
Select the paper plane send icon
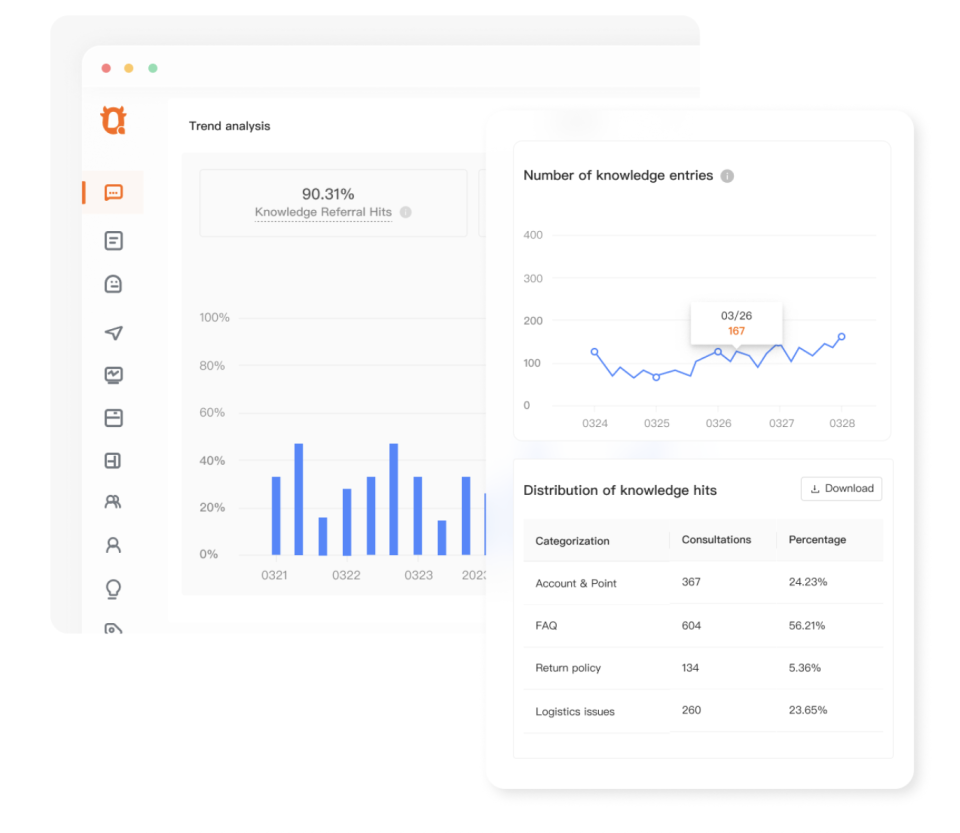pos(113,332)
